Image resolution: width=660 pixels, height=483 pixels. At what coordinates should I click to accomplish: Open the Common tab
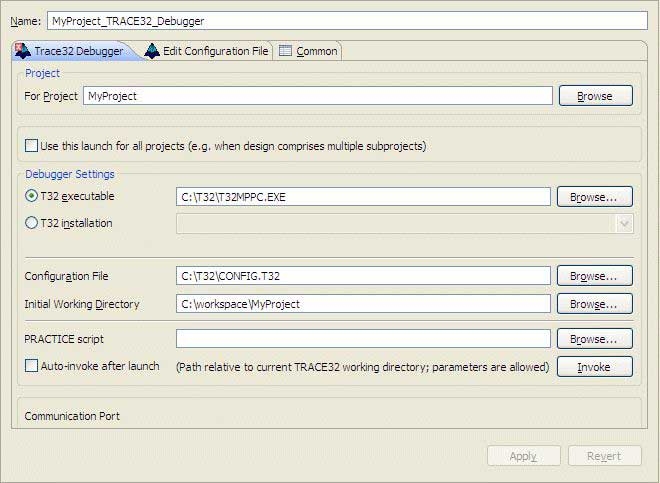click(x=316, y=51)
